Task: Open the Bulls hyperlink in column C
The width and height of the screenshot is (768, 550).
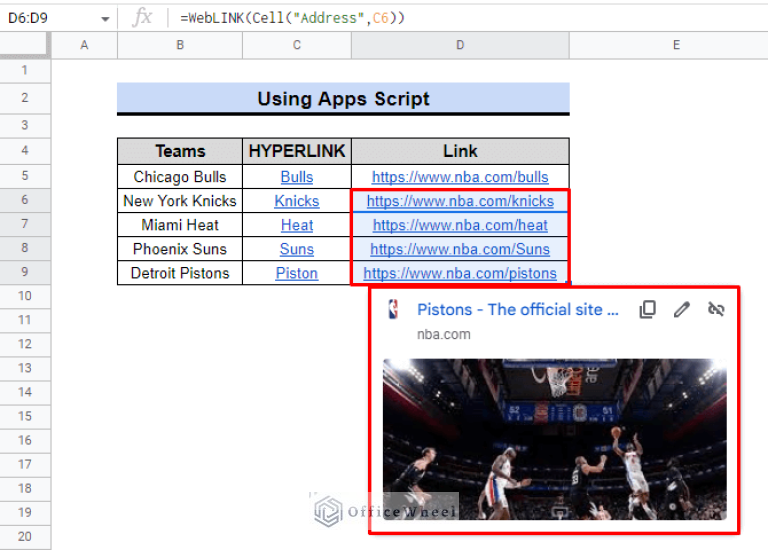Action: [x=297, y=177]
